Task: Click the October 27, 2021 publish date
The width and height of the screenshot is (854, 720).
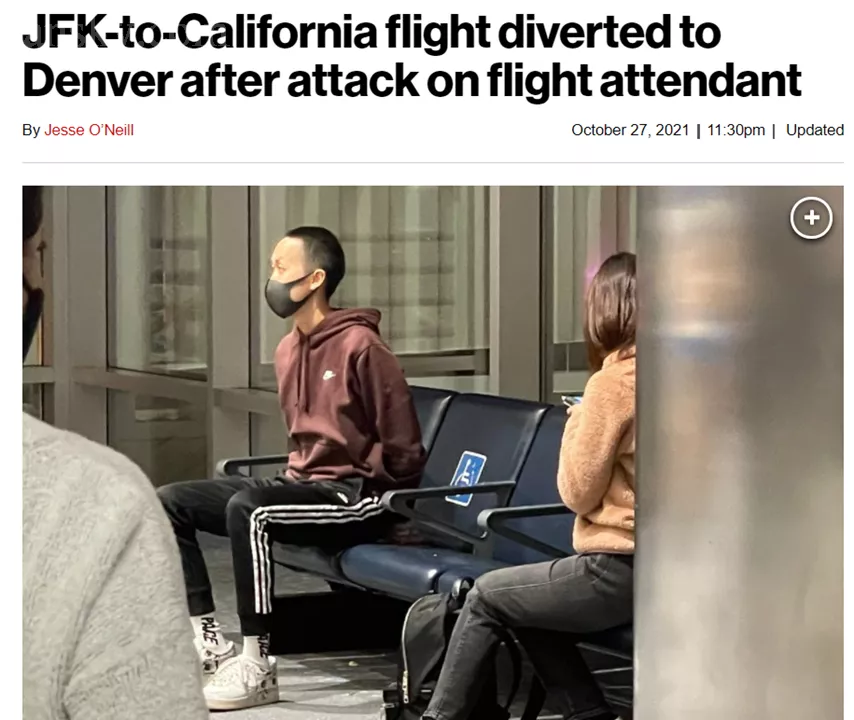Action: 630,130
